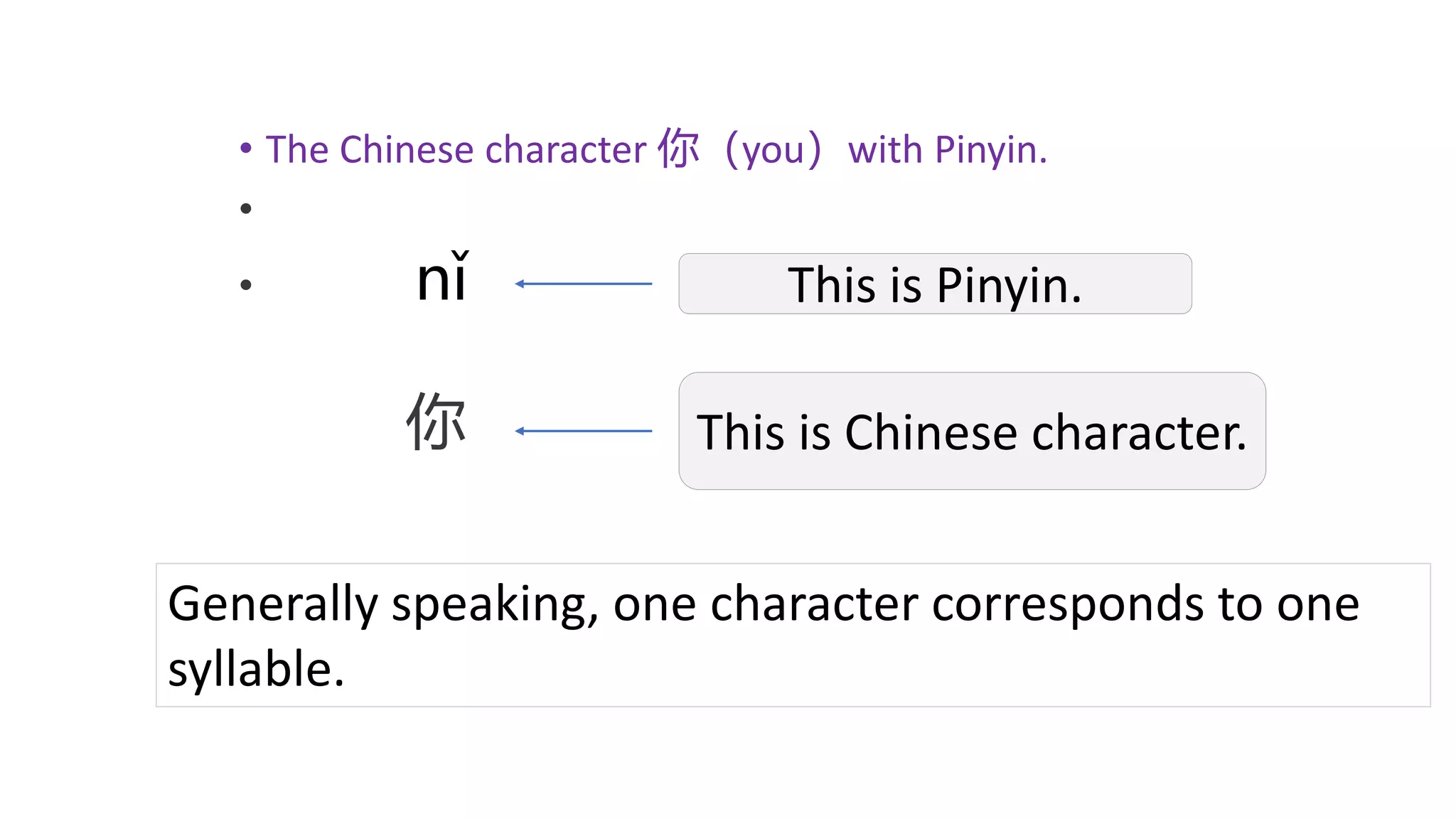The image size is (1456, 819).
Task: Click the 'This is Chinese character.' box
Action: point(971,432)
